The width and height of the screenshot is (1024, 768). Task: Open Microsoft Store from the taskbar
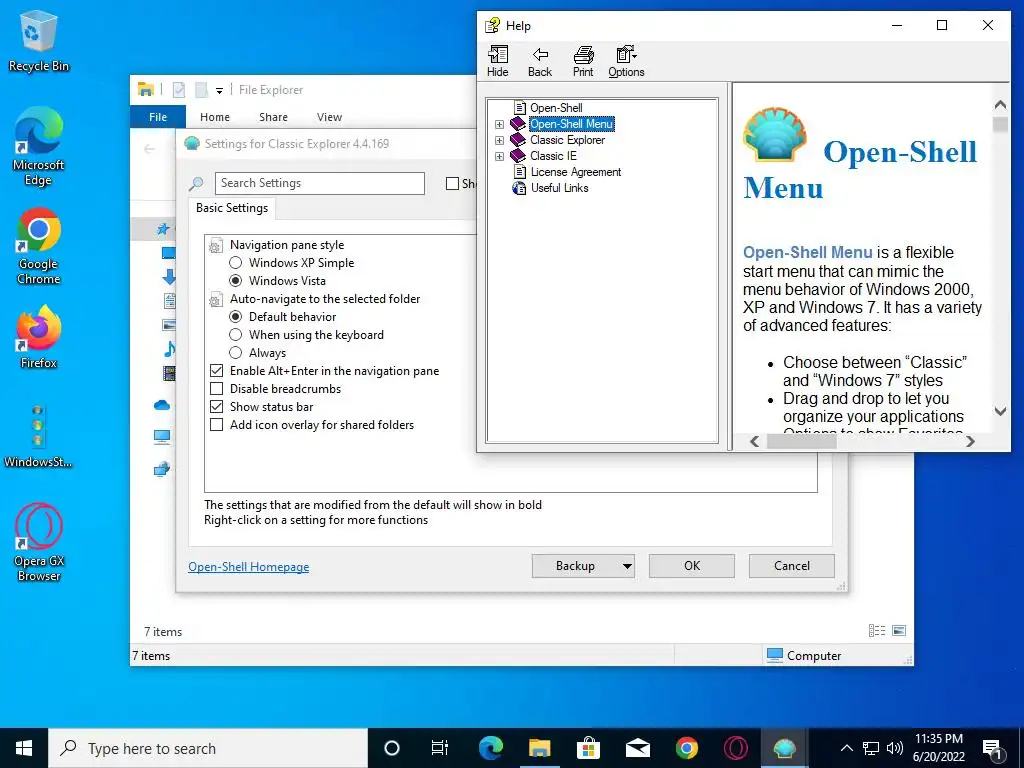[588, 748]
